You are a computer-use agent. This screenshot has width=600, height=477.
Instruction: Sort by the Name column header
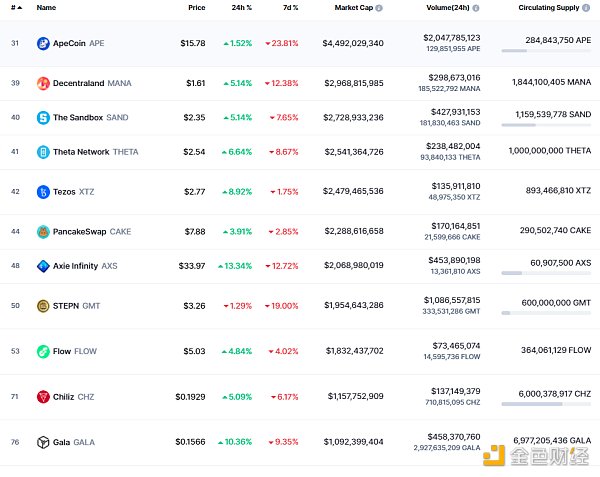point(46,8)
